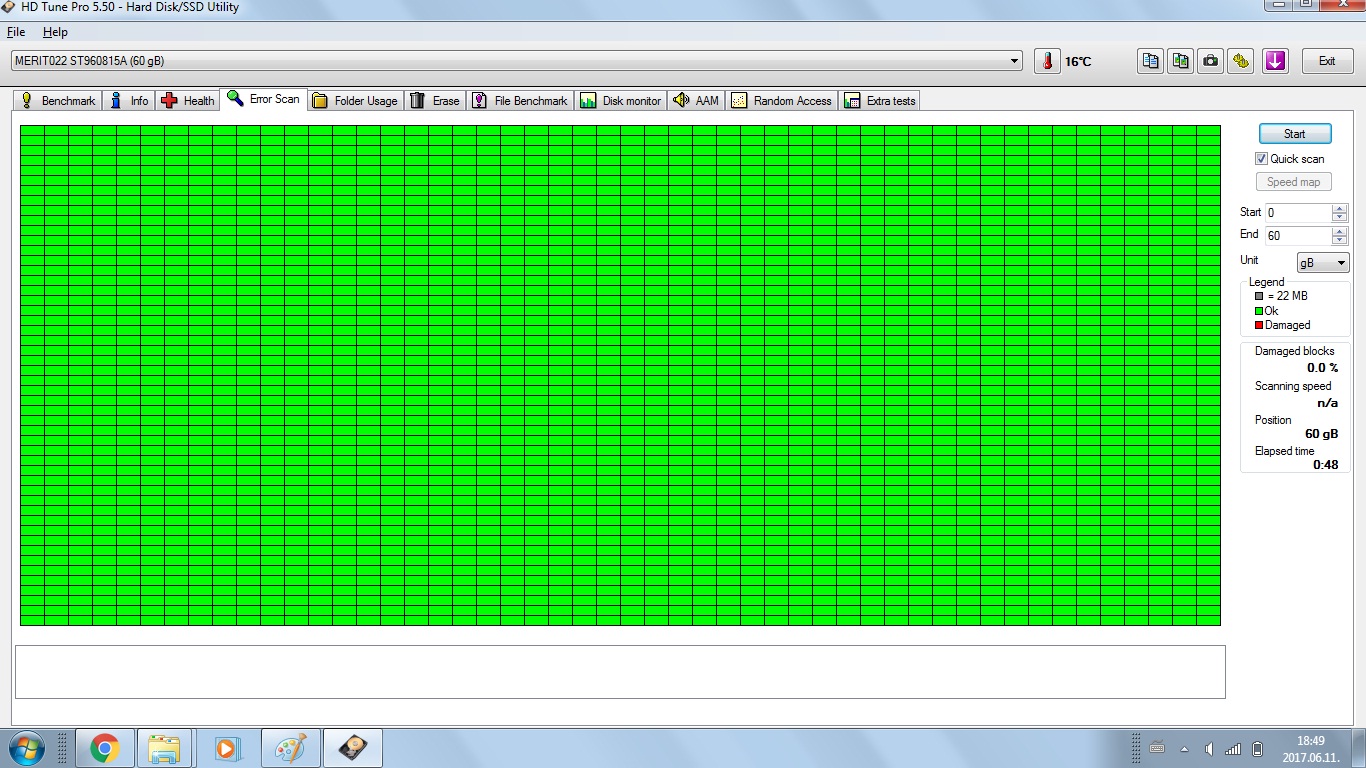Increase the Start value stepper
Image resolution: width=1366 pixels, height=768 pixels.
pyautogui.click(x=1339, y=208)
